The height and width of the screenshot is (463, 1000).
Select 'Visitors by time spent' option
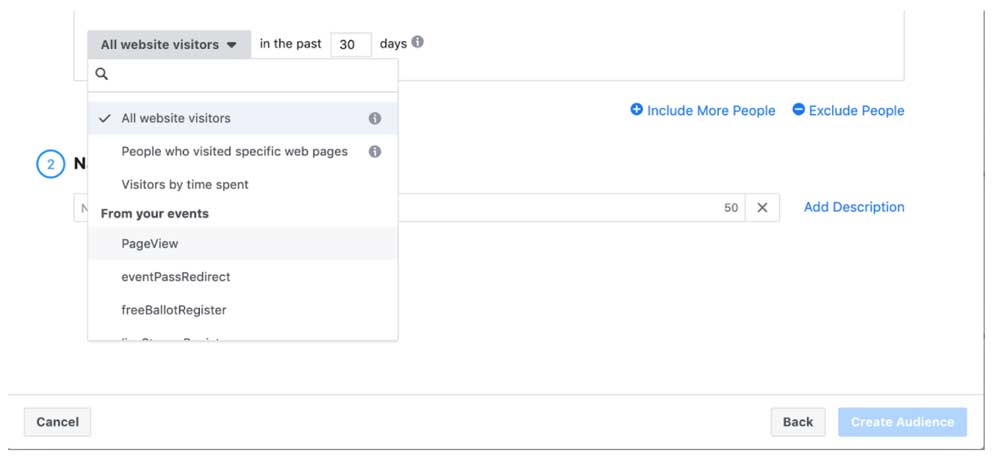[x=185, y=185]
